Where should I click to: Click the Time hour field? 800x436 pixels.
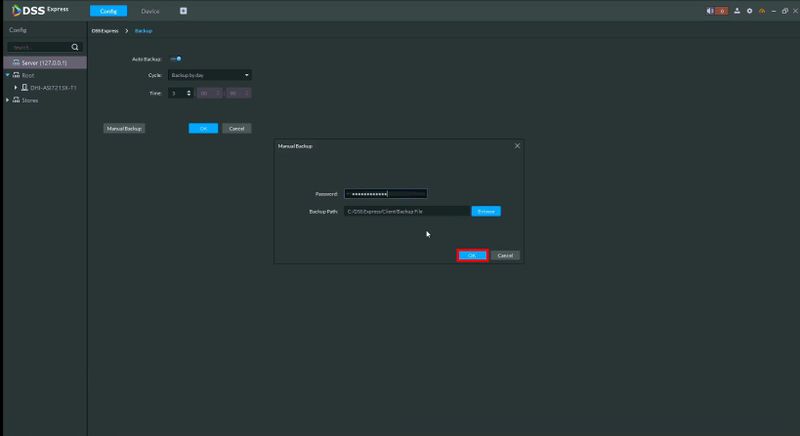coord(209,93)
